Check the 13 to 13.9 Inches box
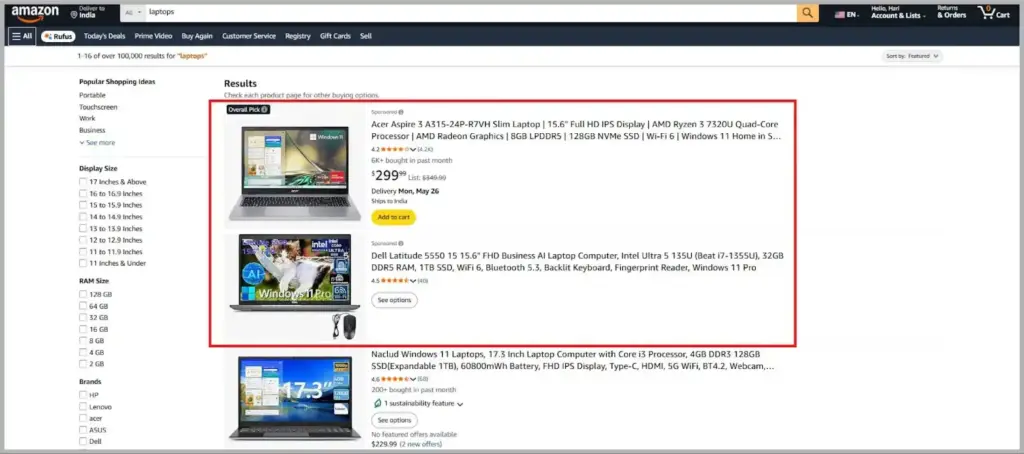The height and width of the screenshot is (454, 1024). [x=83, y=229]
